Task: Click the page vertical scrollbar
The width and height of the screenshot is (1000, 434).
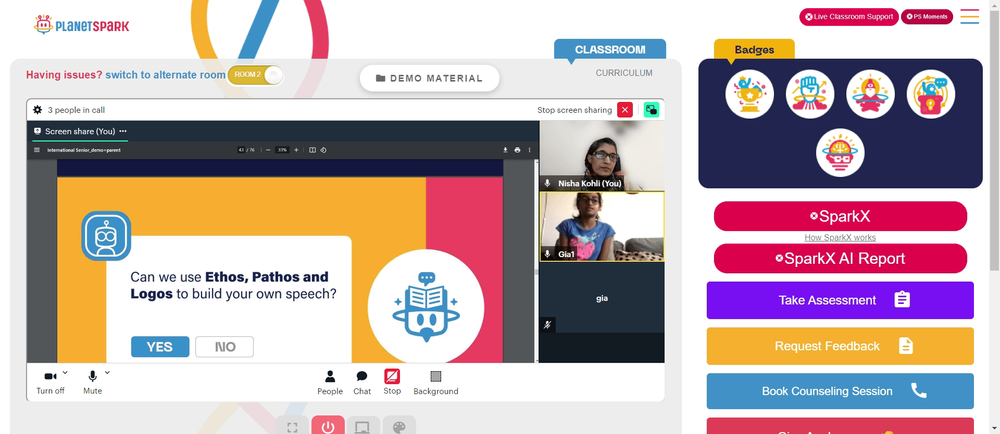Action: pos(994,217)
